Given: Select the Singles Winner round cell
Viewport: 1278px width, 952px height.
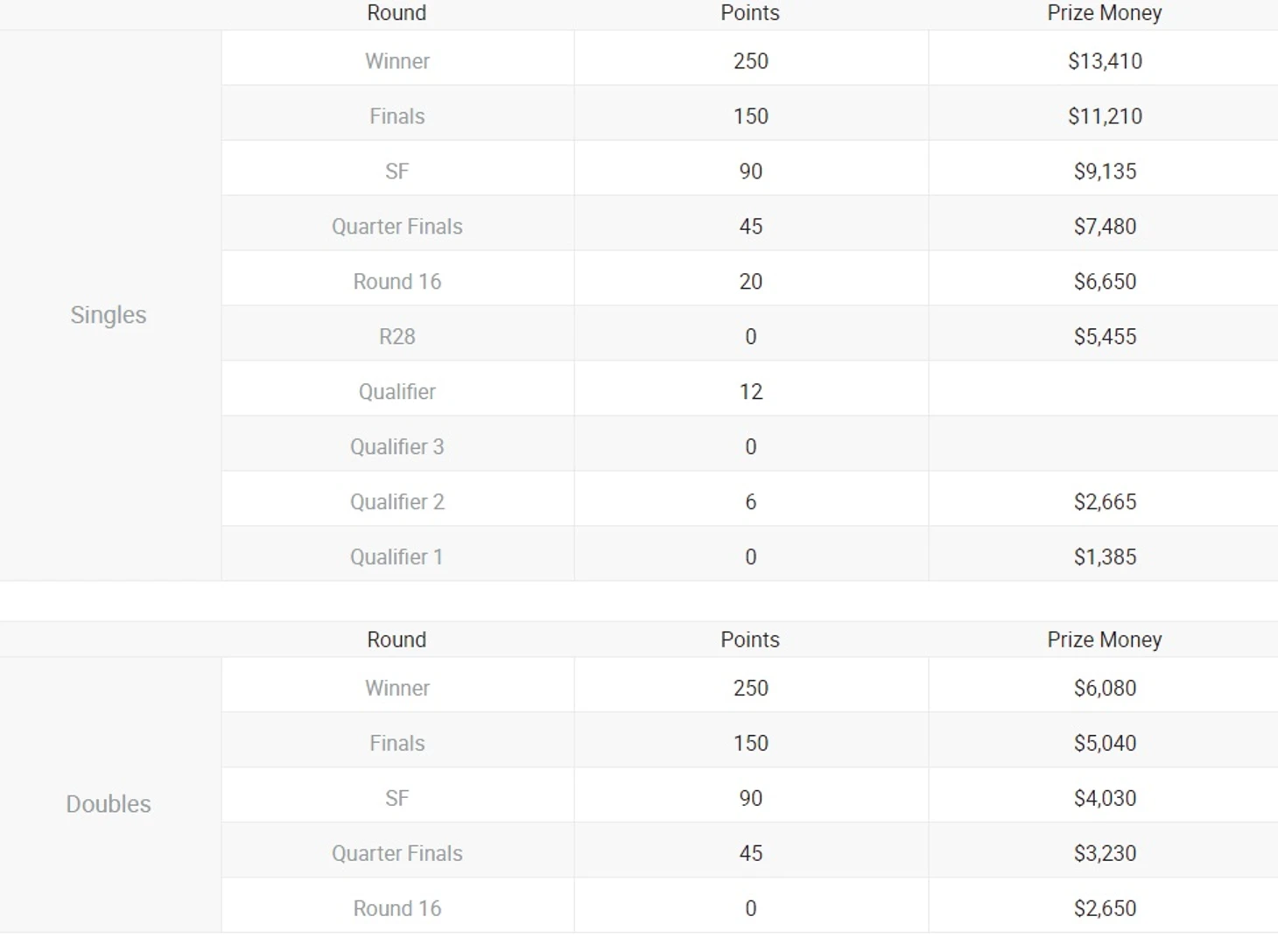Looking at the screenshot, I should click(x=397, y=61).
